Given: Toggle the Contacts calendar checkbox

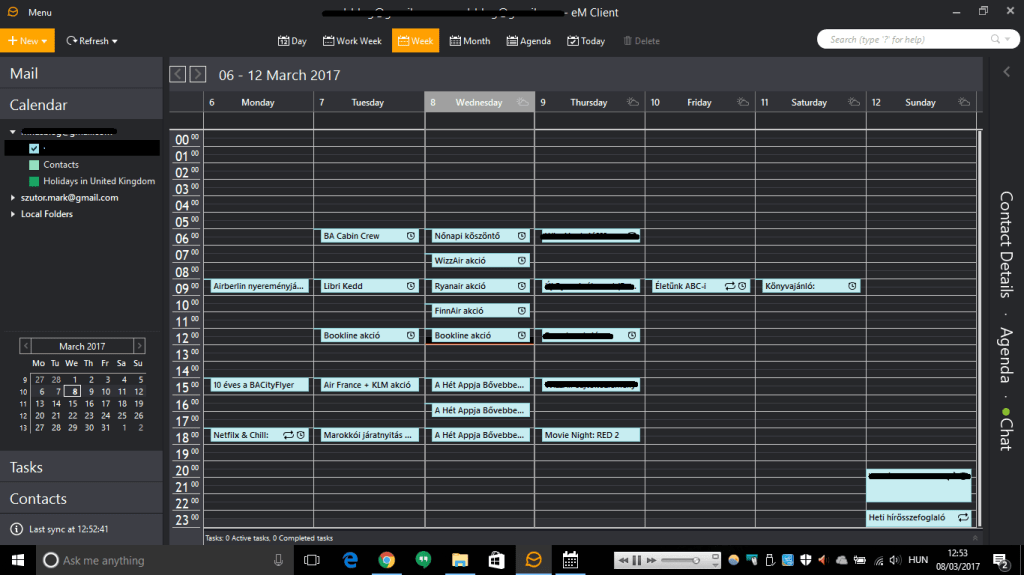Looking at the screenshot, I should 35,165.
